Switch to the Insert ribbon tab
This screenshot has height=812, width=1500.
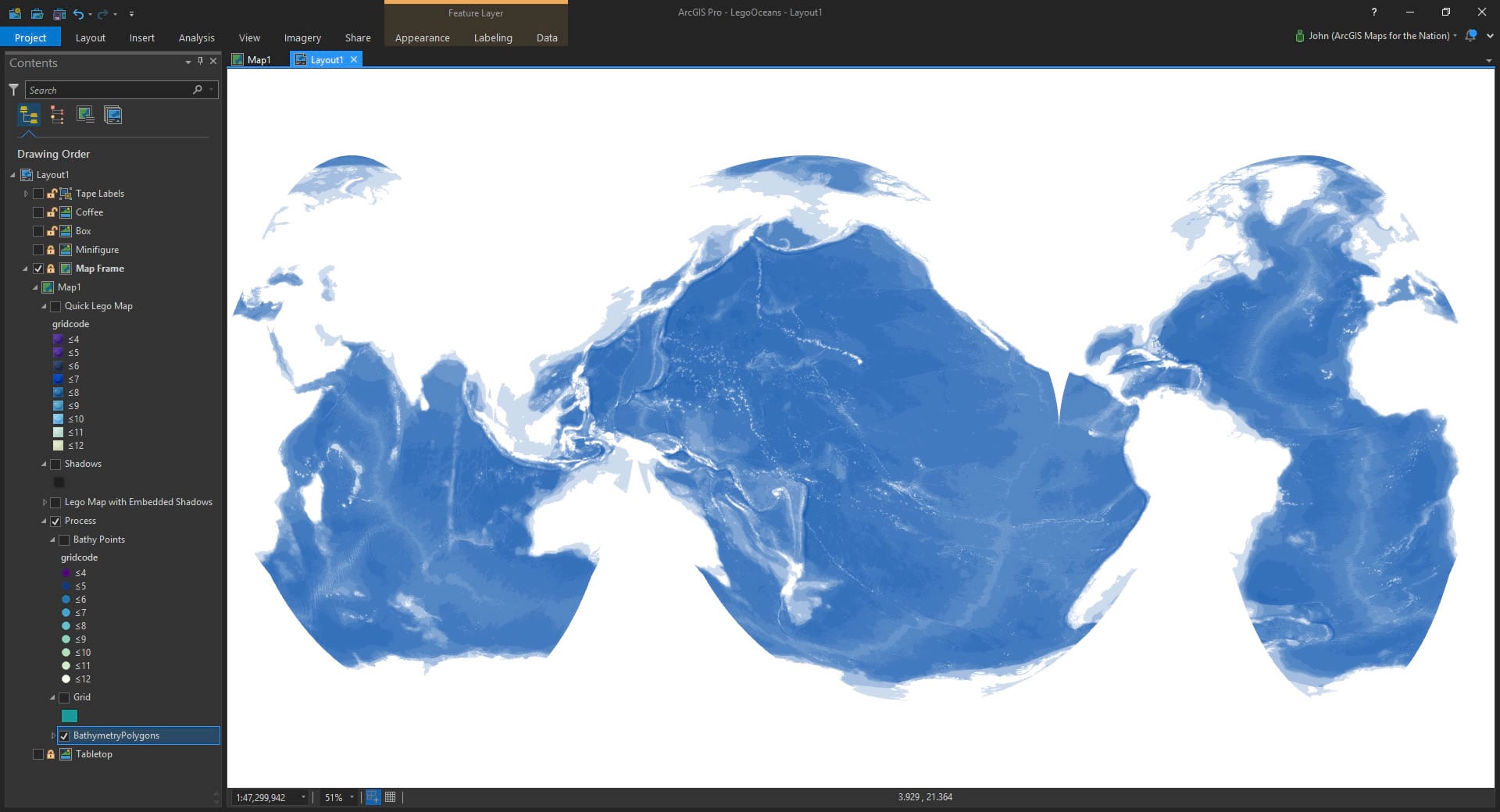click(142, 37)
